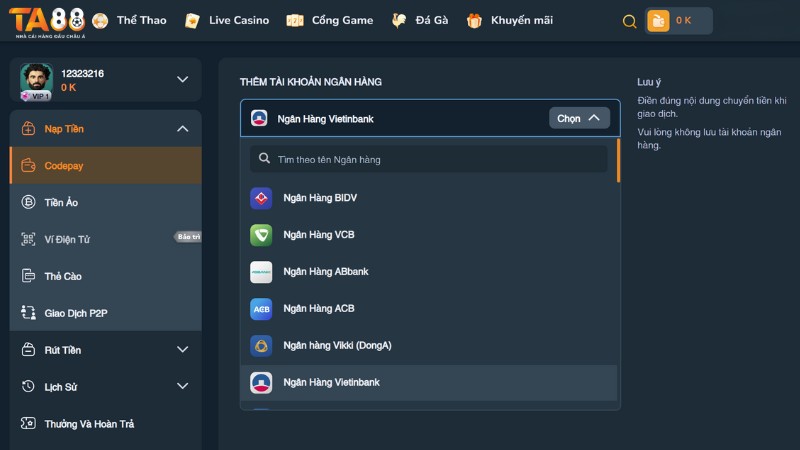Expand the user account 12323216 chevron
Viewport: 800px width, 450px height.
182,80
